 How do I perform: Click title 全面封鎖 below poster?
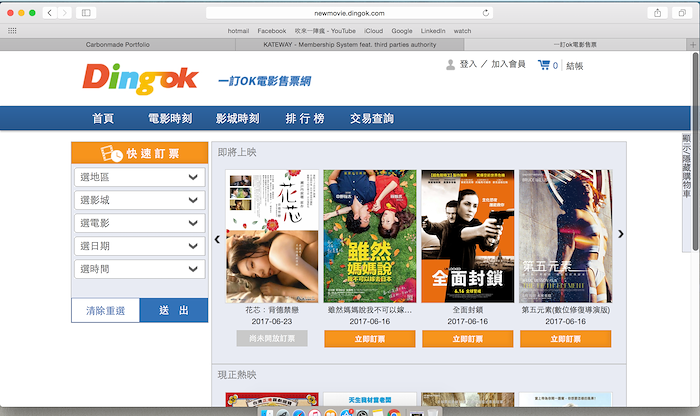pos(467,310)
